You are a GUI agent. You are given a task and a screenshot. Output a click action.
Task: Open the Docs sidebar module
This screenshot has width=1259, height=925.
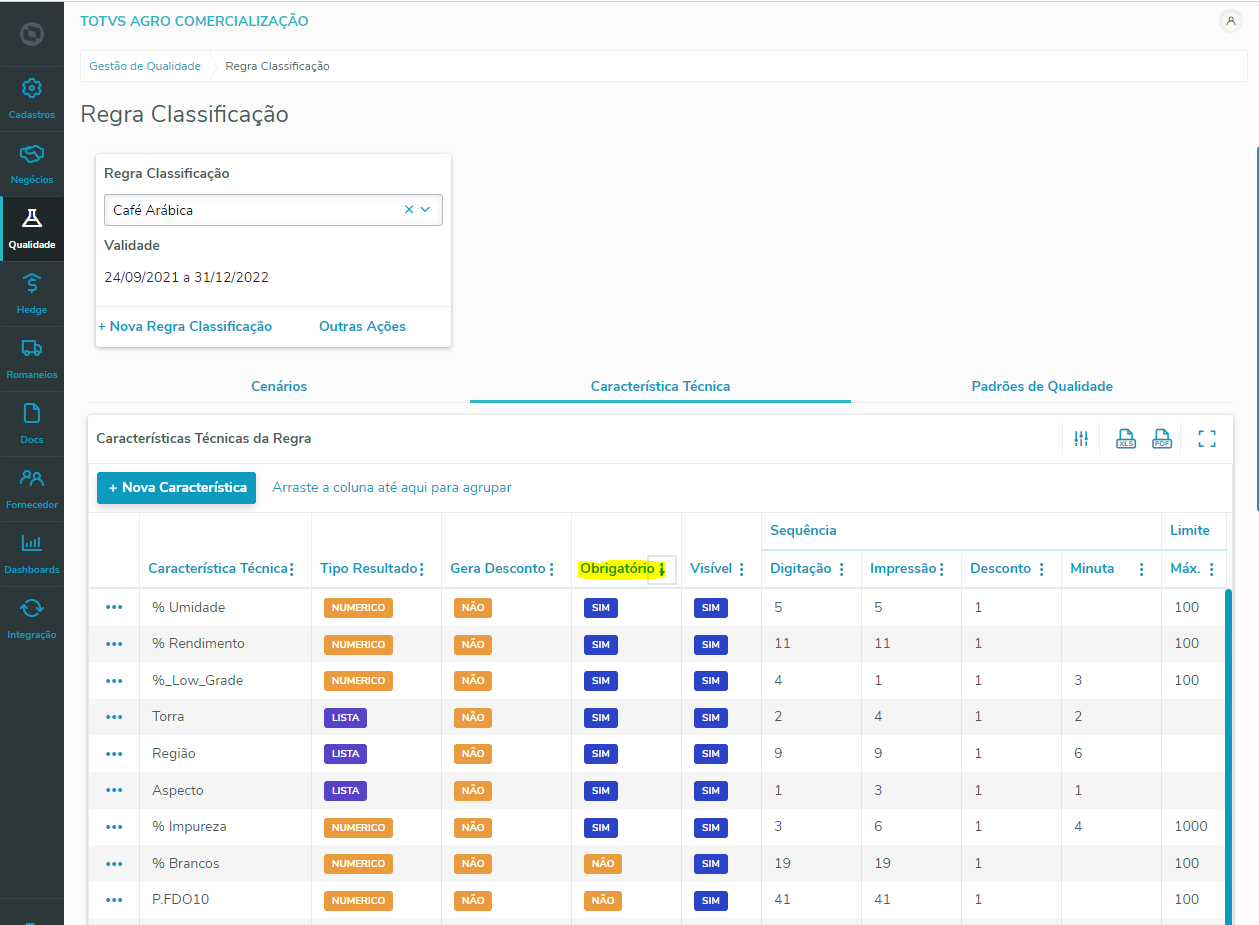[x=31, y=423]
